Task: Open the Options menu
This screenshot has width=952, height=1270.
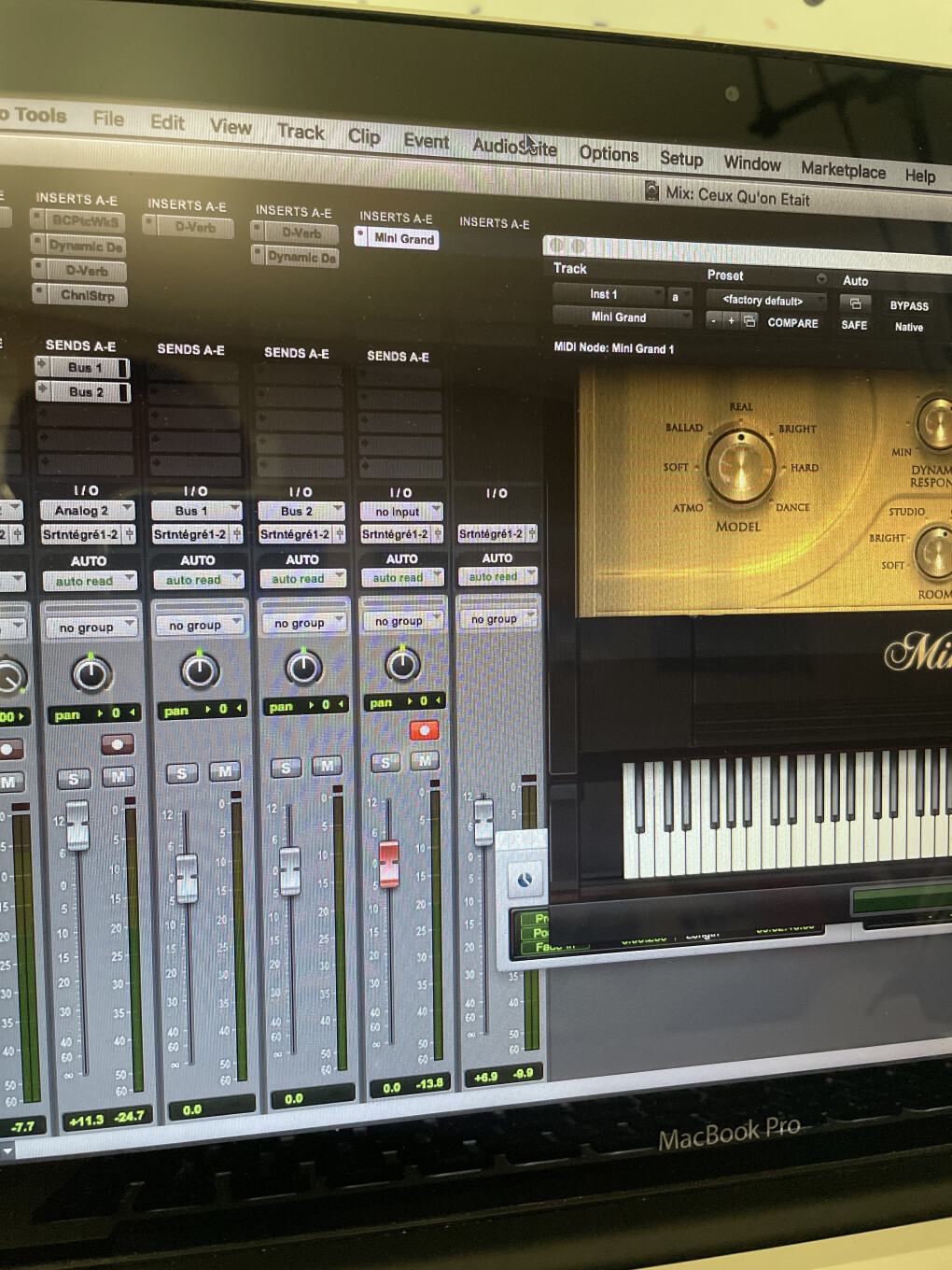Action: 609,153
